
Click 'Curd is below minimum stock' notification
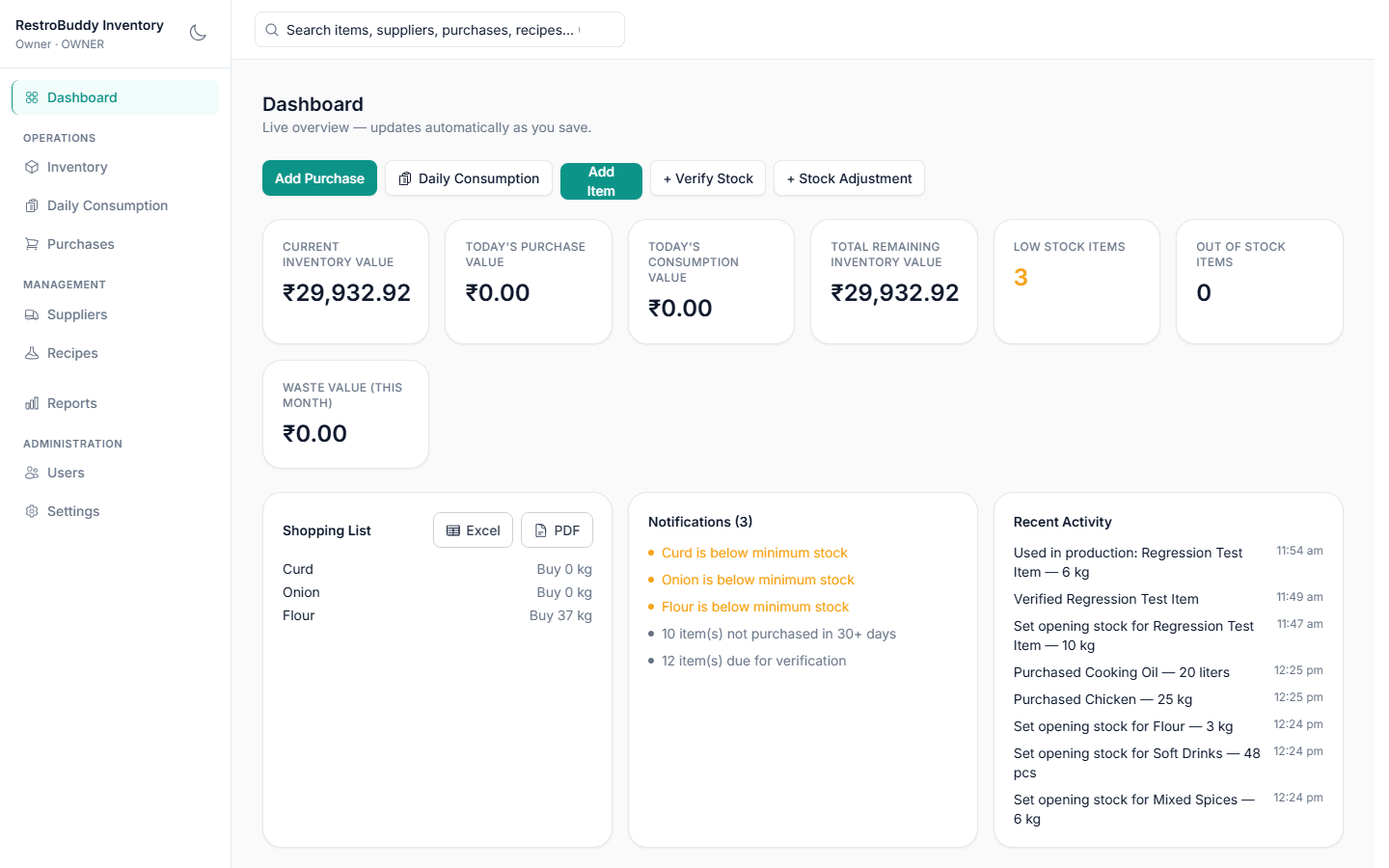(x=754, y=553)
